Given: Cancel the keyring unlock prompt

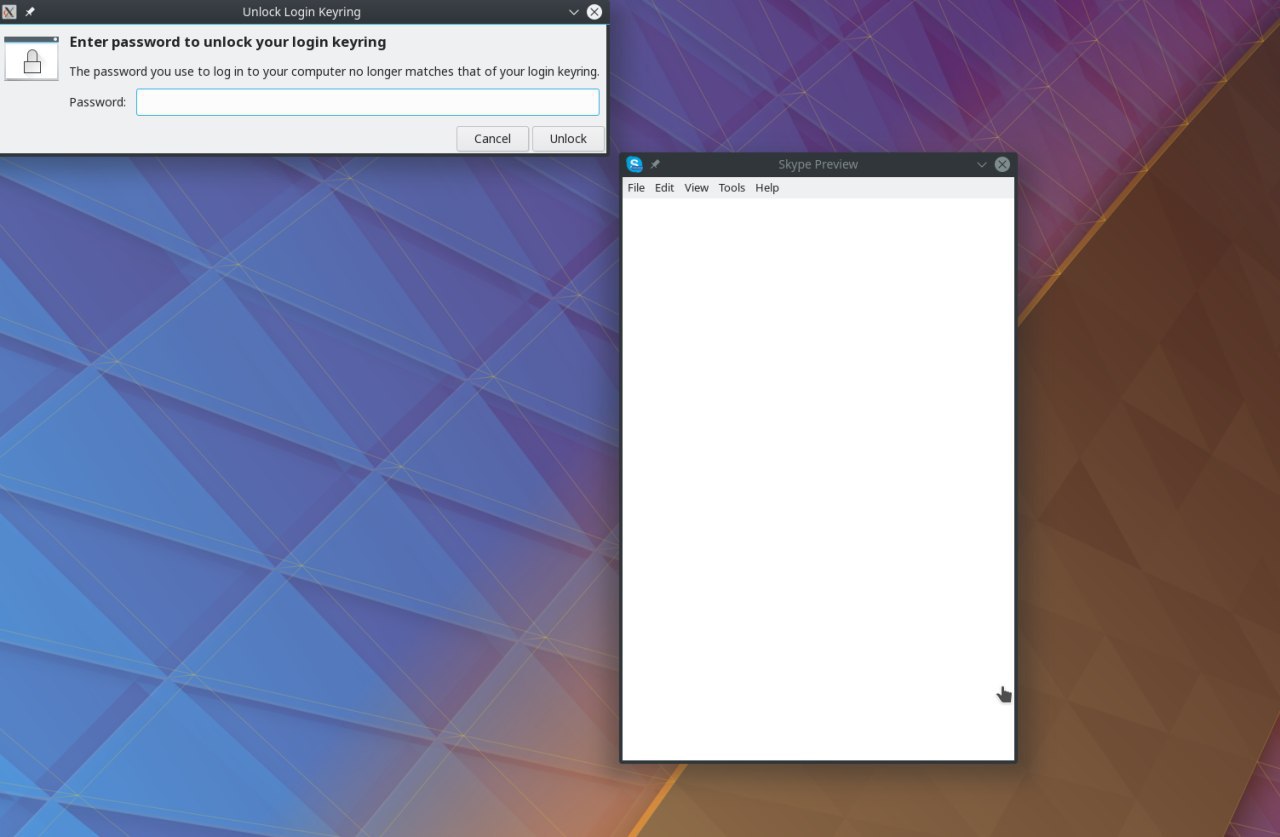Looking at the screenshot, I should (x=492, y=139).
